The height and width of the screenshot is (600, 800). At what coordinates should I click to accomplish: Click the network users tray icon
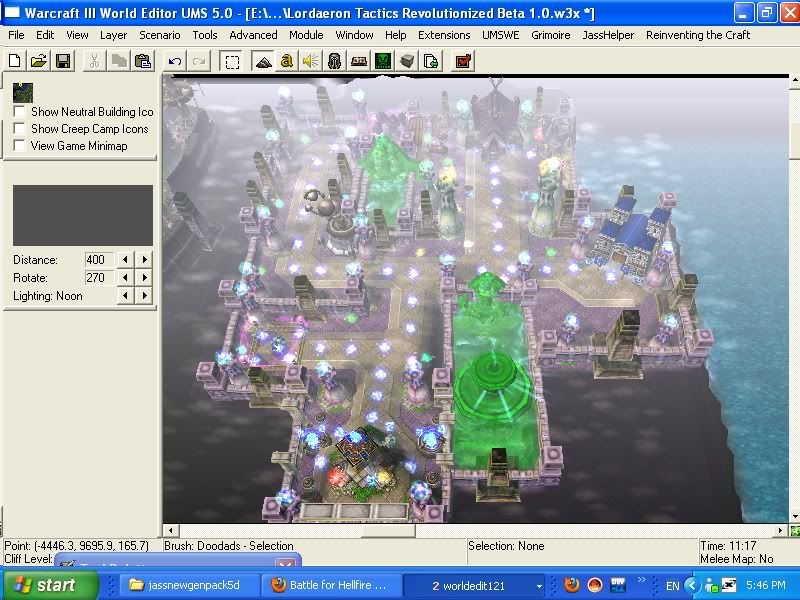711,585
